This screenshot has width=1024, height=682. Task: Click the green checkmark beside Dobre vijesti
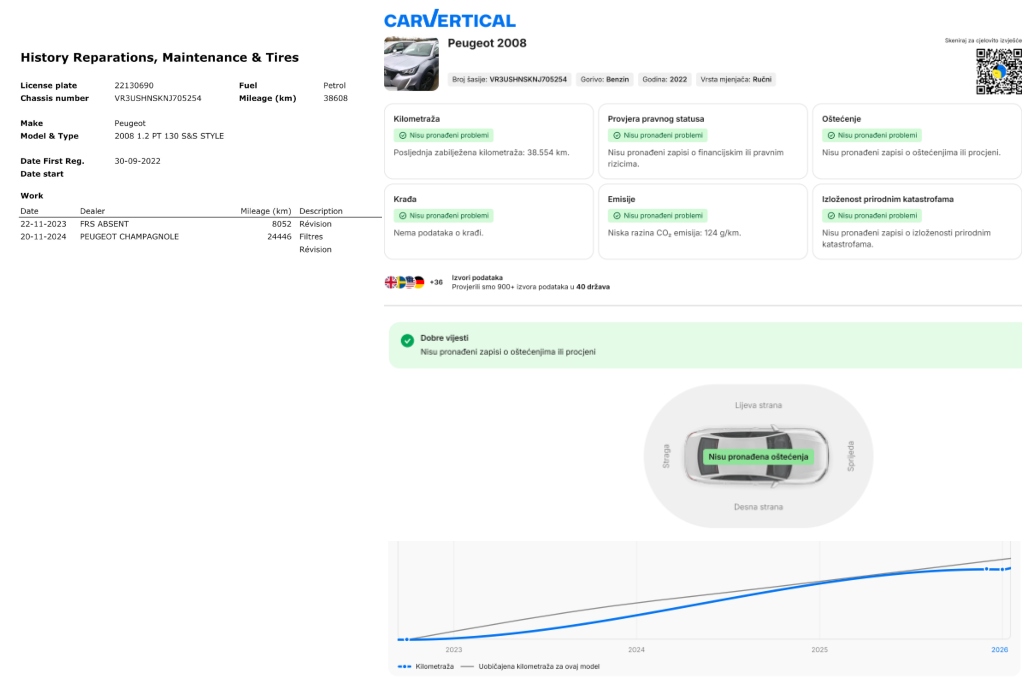point(407,341)
